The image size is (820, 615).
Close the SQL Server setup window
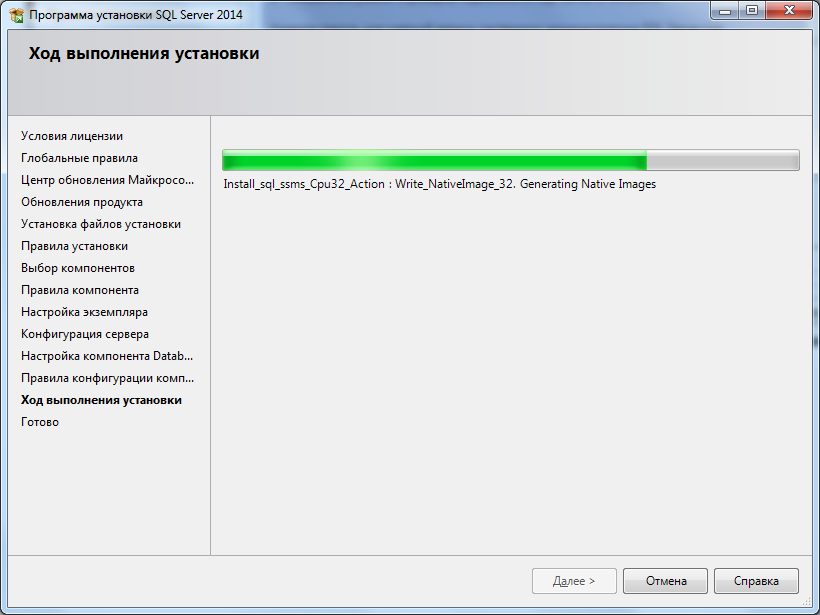click(789, 11)
